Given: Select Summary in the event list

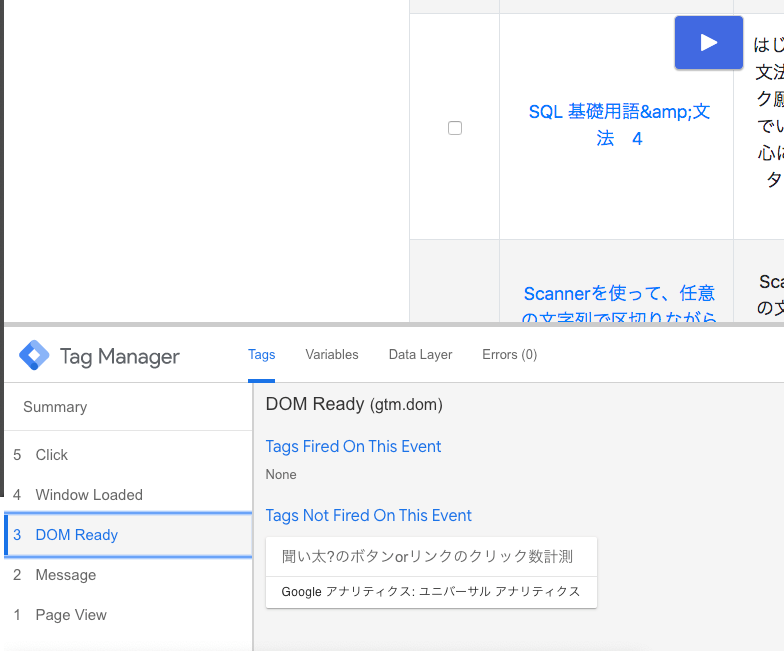Looking at the screenshot, I should pos(128,407).
